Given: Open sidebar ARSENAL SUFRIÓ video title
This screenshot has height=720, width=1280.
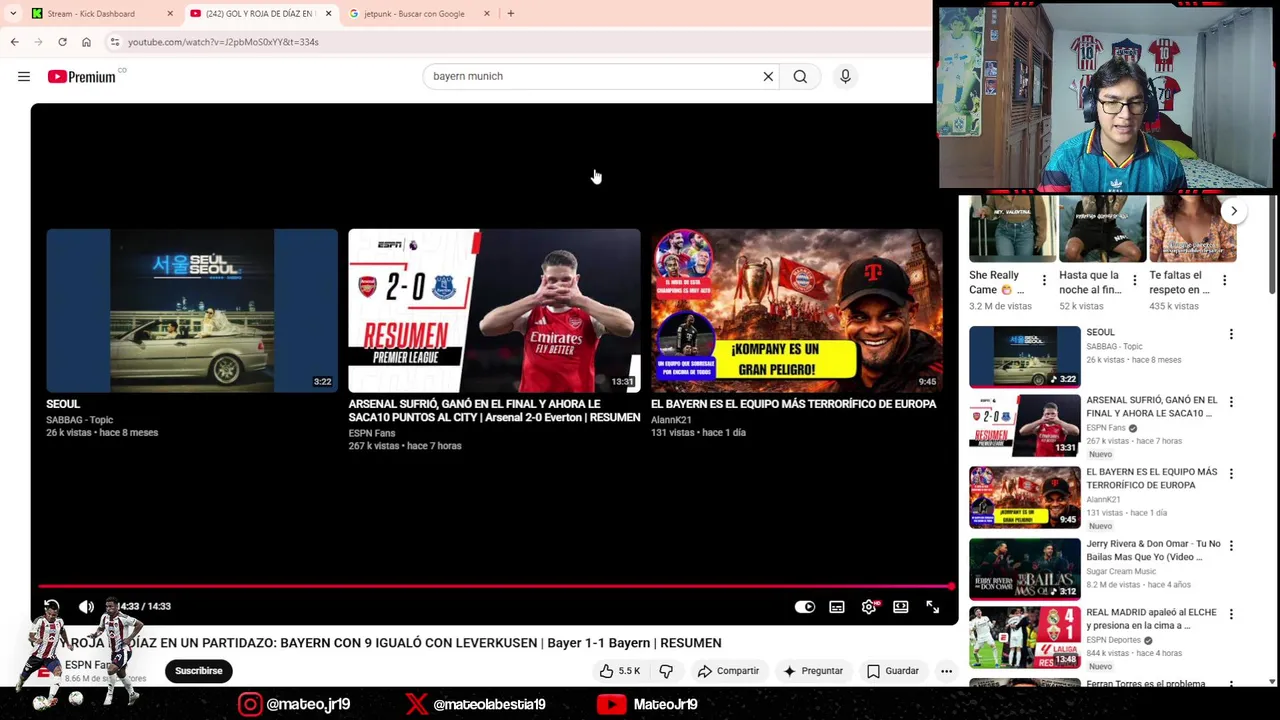Looking at the screenshot, I should (1151, 406).
